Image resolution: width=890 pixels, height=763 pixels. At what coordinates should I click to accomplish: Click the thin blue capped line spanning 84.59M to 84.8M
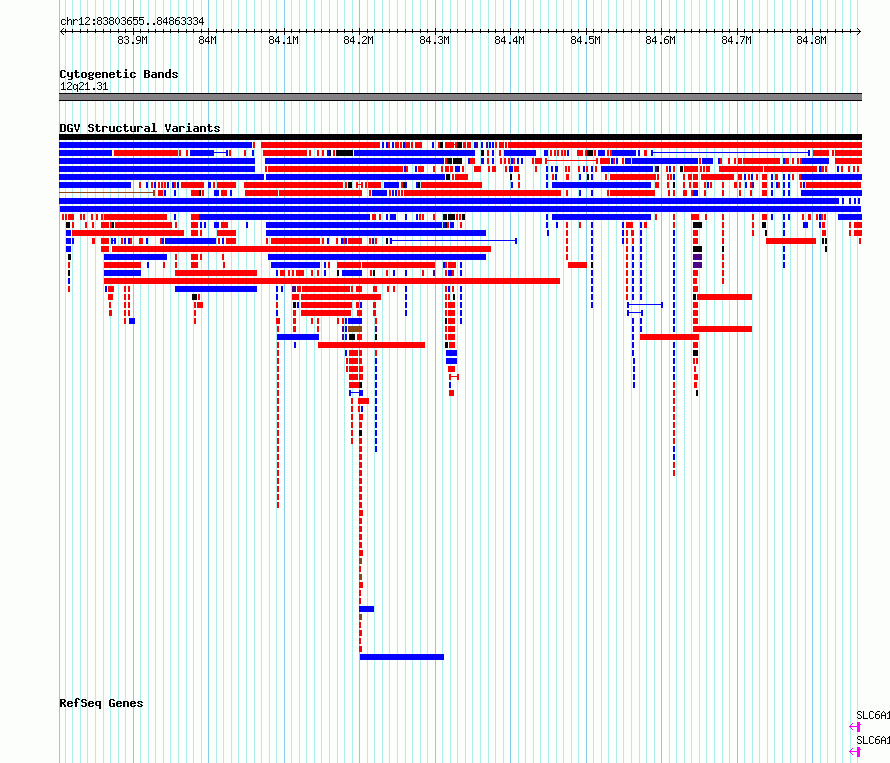click(x=731, y=153)
